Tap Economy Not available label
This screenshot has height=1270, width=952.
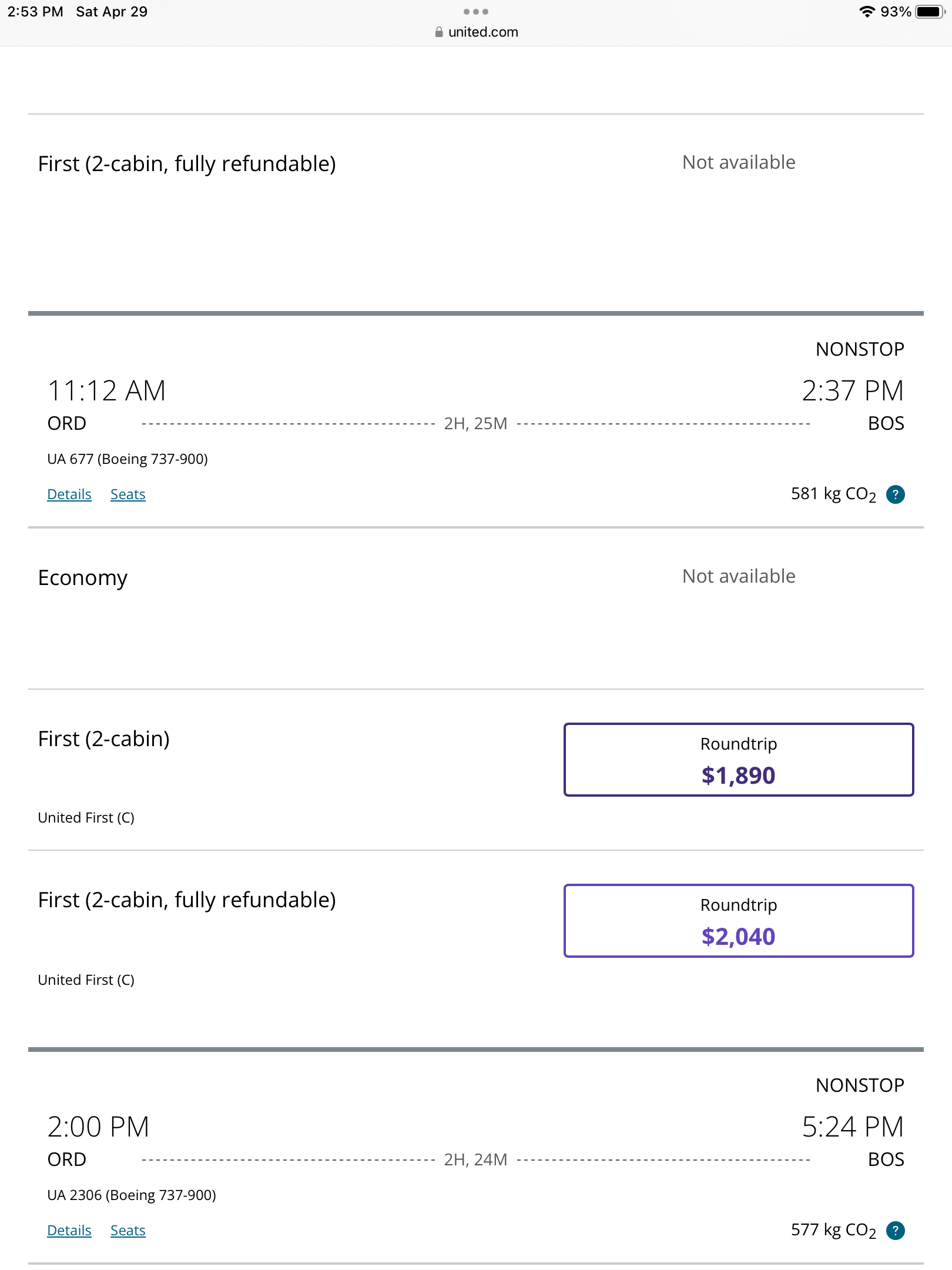click(x=739, y=576)
